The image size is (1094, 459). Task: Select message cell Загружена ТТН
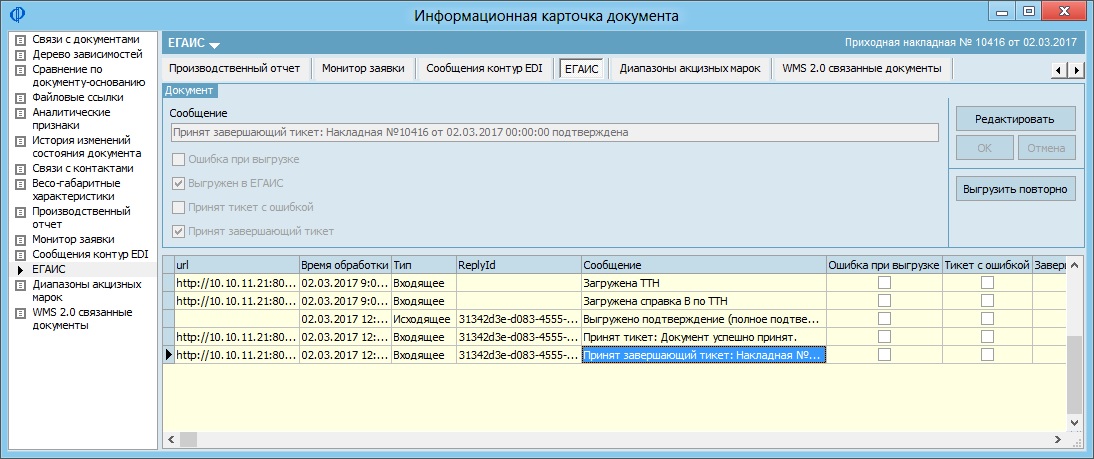click(704, 283)
